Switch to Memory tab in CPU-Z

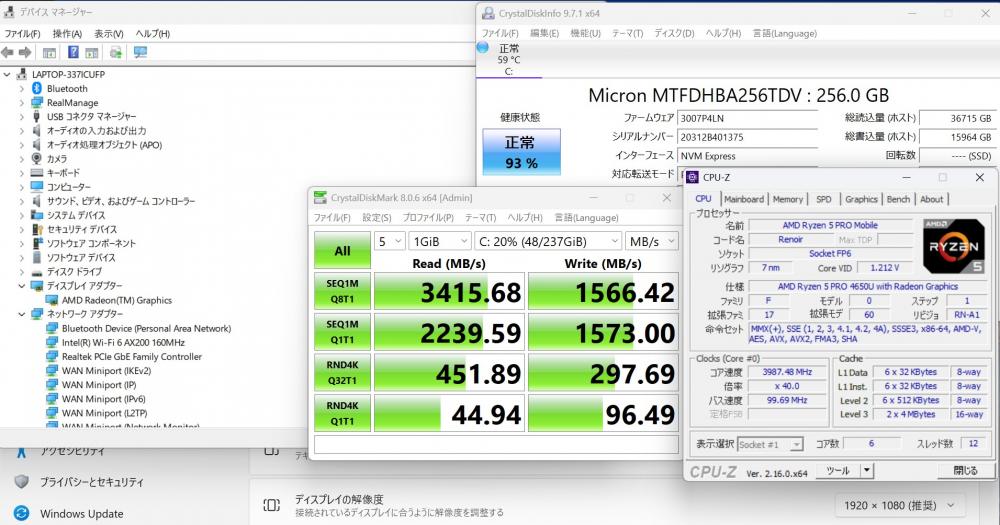788,199
